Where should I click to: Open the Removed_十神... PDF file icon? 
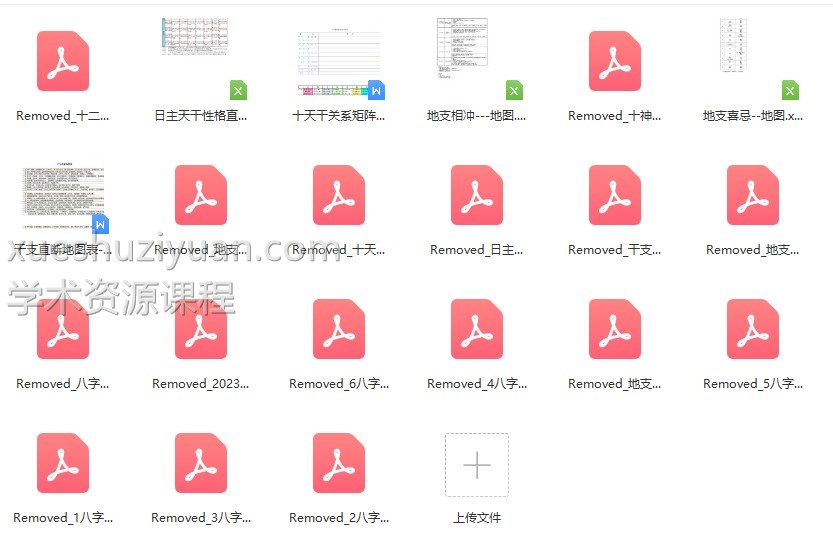click(615, 61)
